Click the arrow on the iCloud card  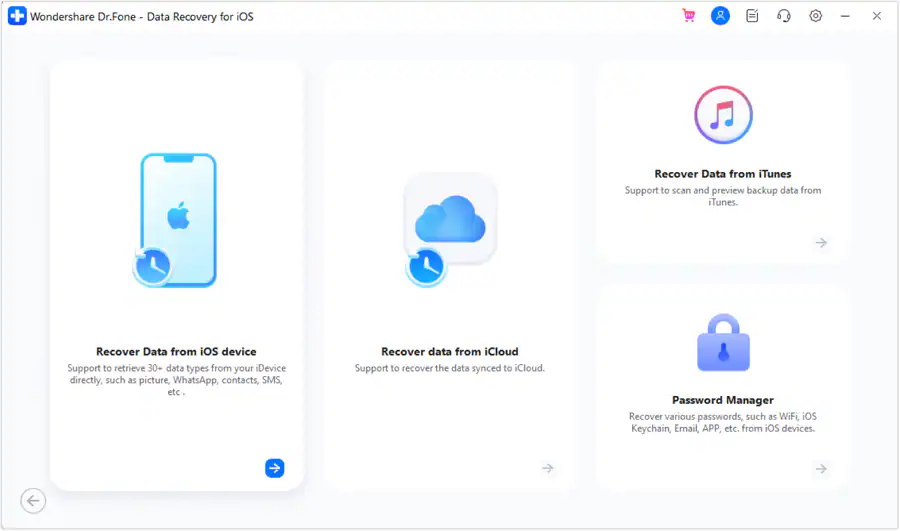[x=548, y=468]
